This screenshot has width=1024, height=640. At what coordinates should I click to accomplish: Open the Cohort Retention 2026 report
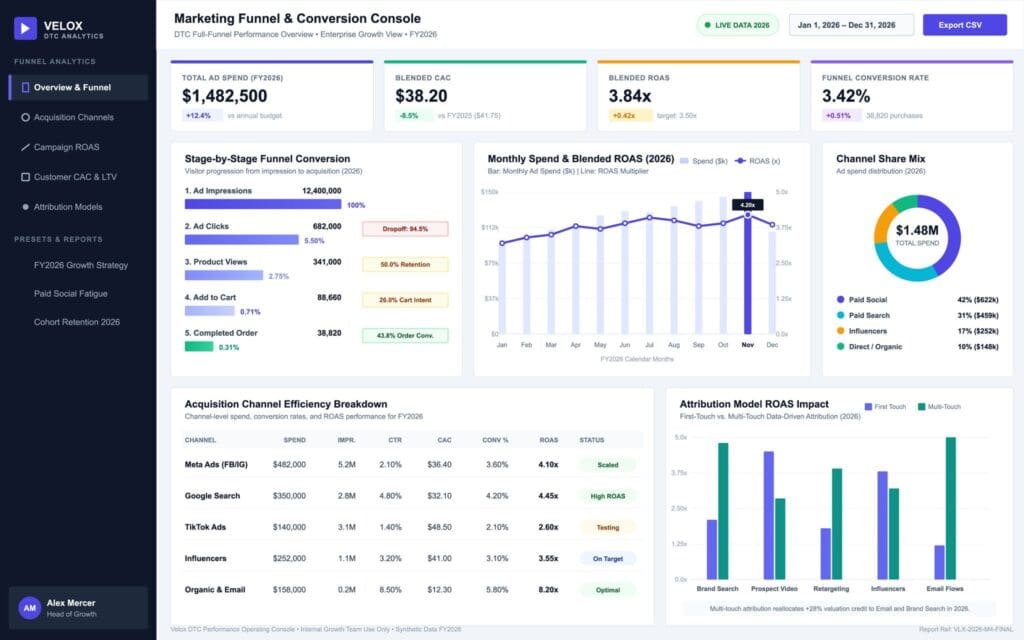point(77,322)
